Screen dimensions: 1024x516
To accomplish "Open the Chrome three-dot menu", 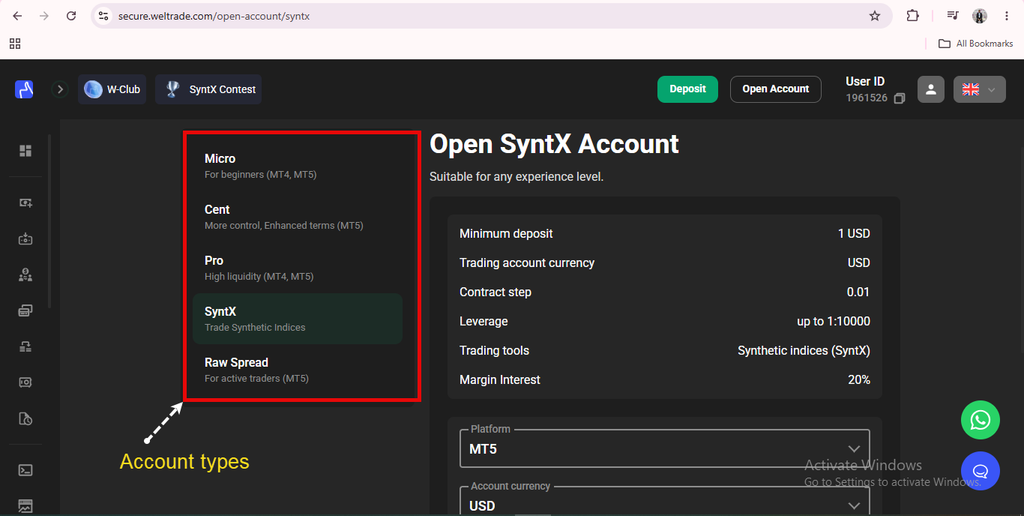I will pyautogui.click(x=1006, y=16).
